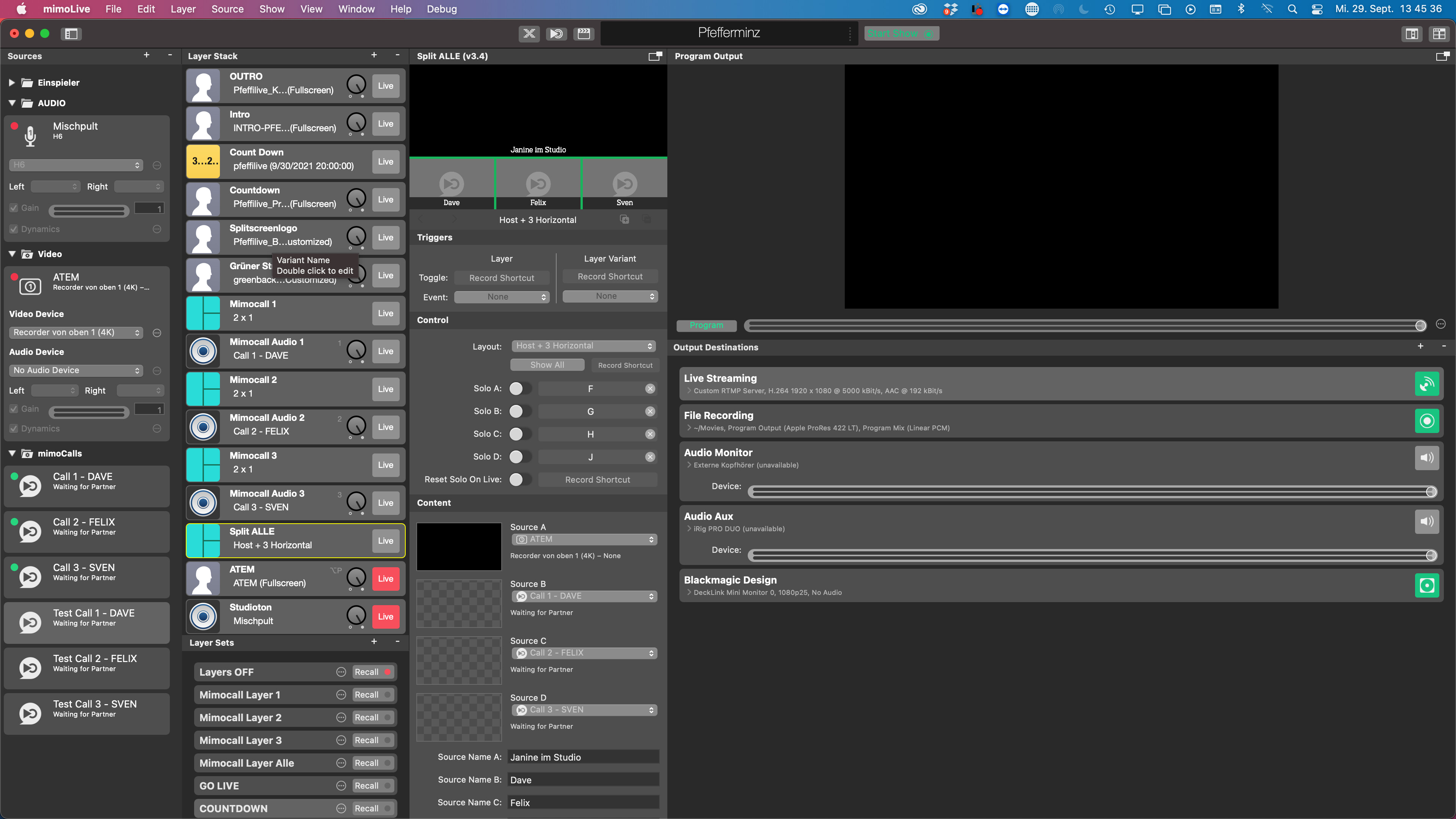Switch the ATEM layer Live button off
The height and width of the screenshot is (819, 1456).
tap(386, 579)
